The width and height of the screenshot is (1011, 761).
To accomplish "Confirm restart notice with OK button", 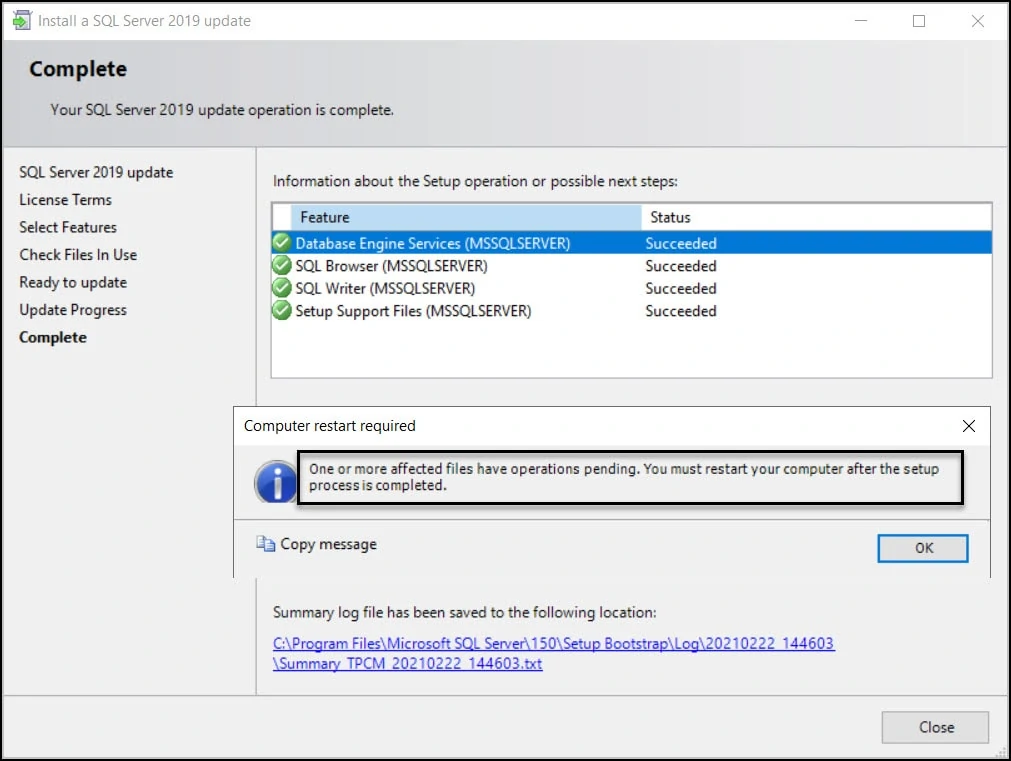I will click(923, 548).
